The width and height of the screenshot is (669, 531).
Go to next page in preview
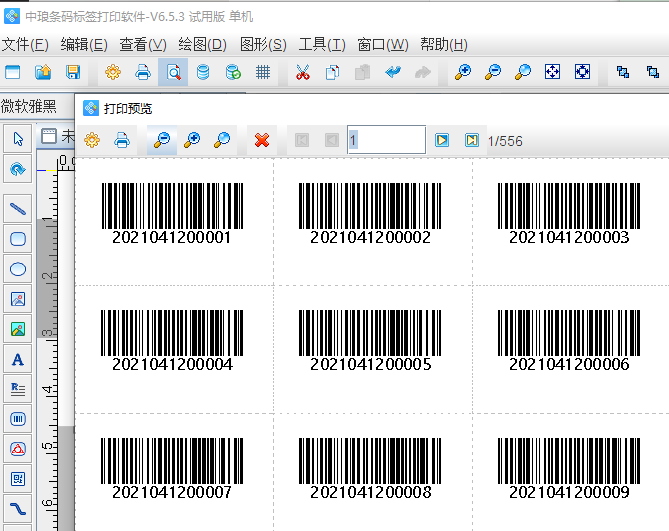442,140
